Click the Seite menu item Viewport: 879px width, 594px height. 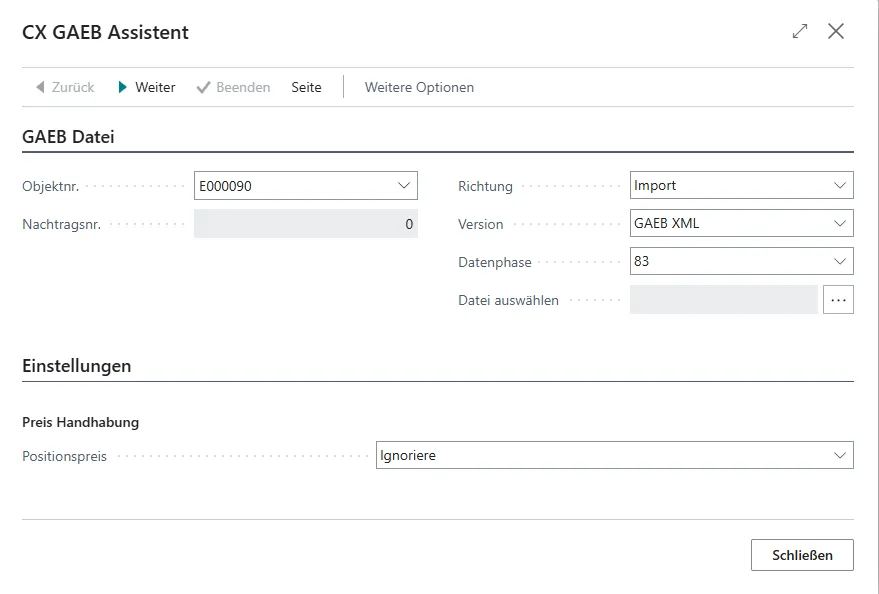pos(306,87)
